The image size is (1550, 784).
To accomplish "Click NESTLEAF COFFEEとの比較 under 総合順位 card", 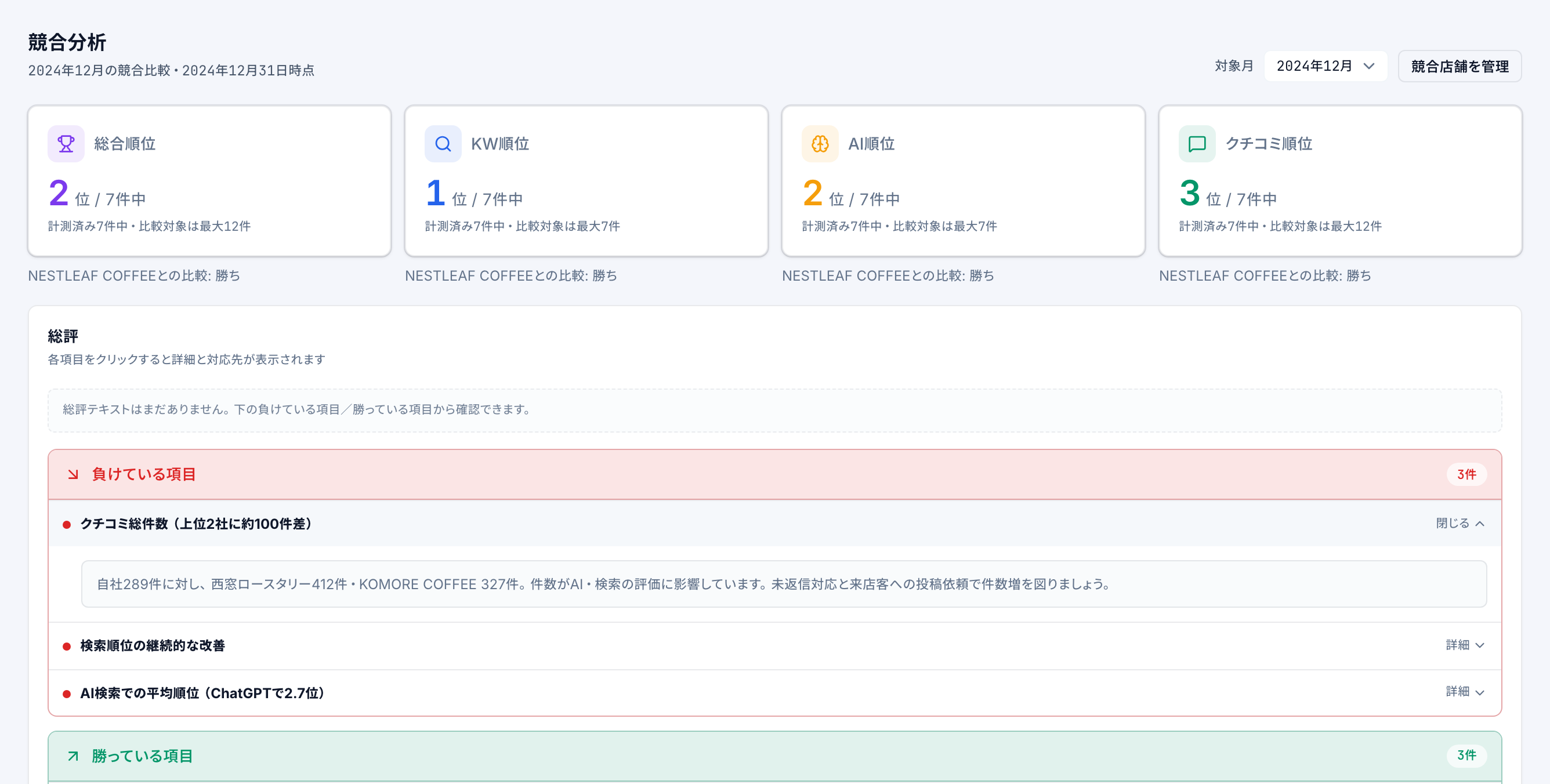I will tap(134, 276).
